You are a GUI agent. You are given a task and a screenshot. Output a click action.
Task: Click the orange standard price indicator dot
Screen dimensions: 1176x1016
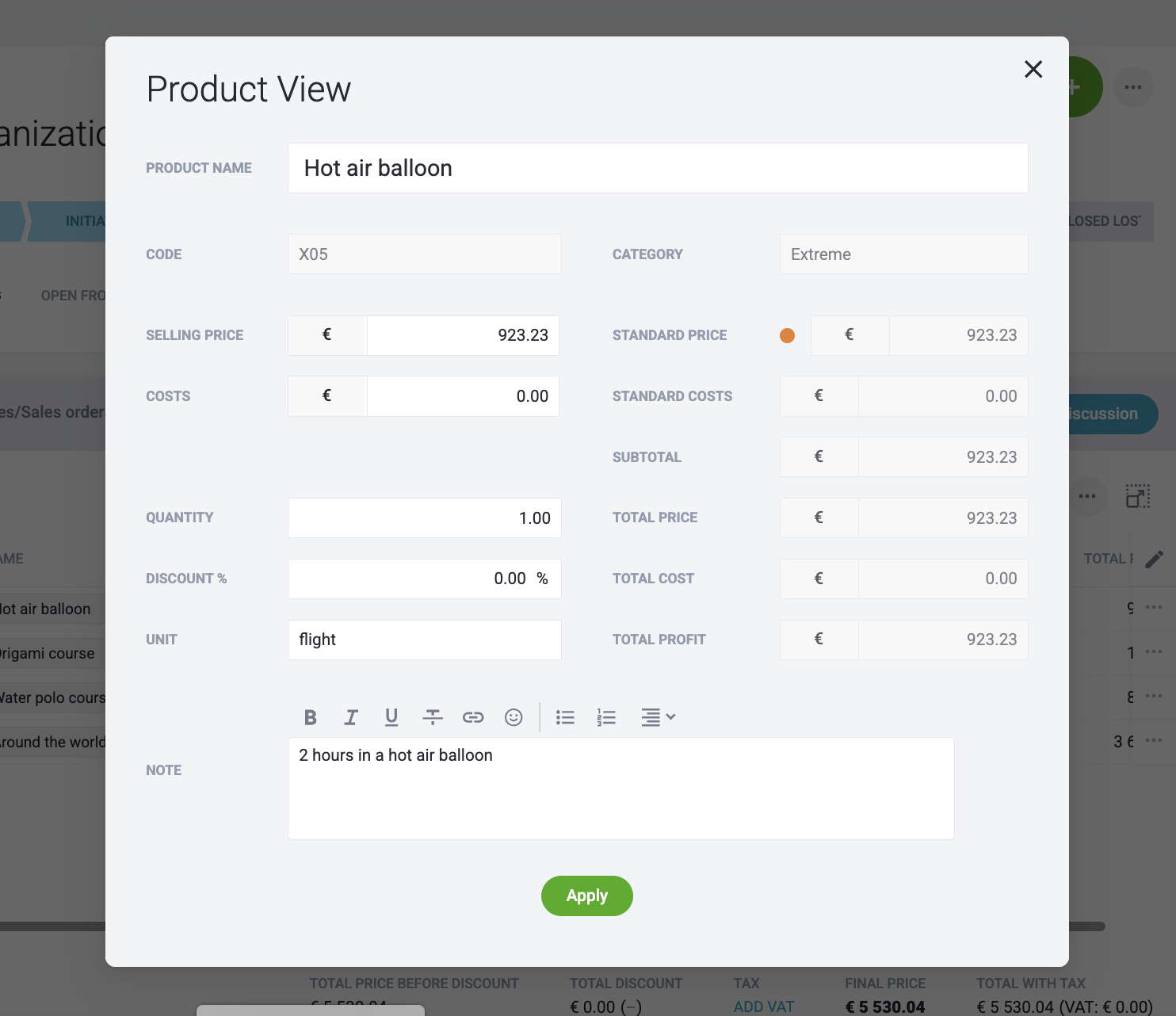(787, 335)
